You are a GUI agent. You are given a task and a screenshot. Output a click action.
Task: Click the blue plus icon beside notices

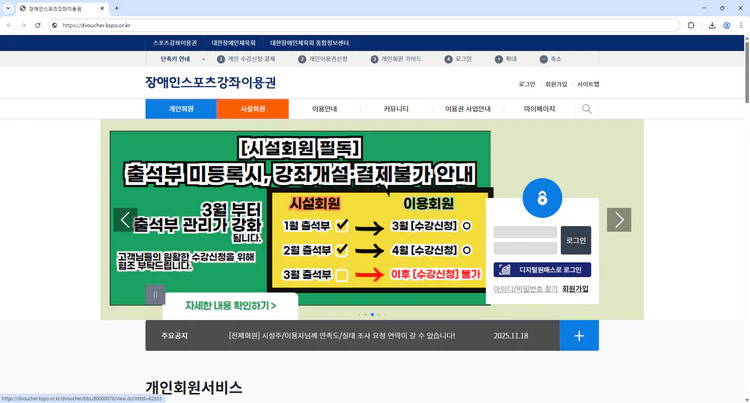tap(579, 336)
